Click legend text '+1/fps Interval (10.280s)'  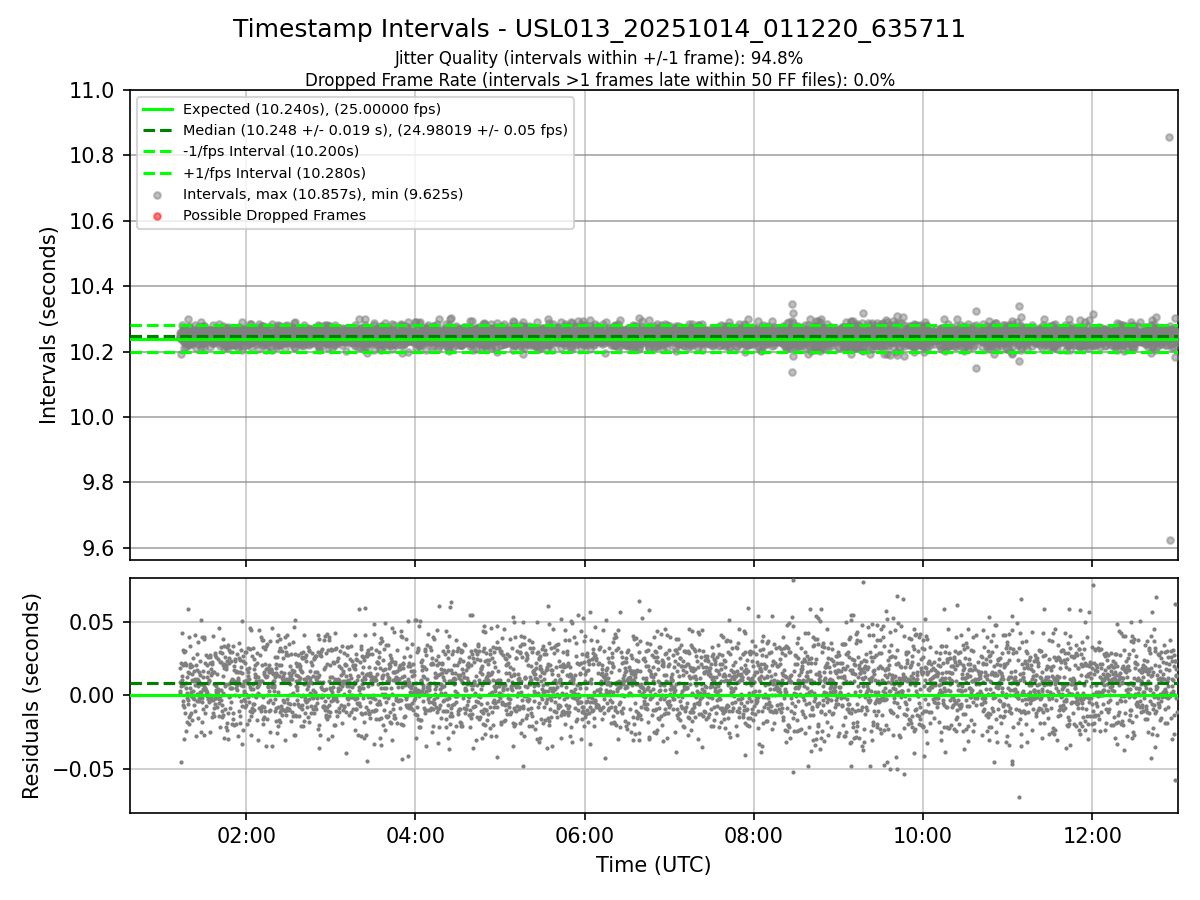coord(274,172)
